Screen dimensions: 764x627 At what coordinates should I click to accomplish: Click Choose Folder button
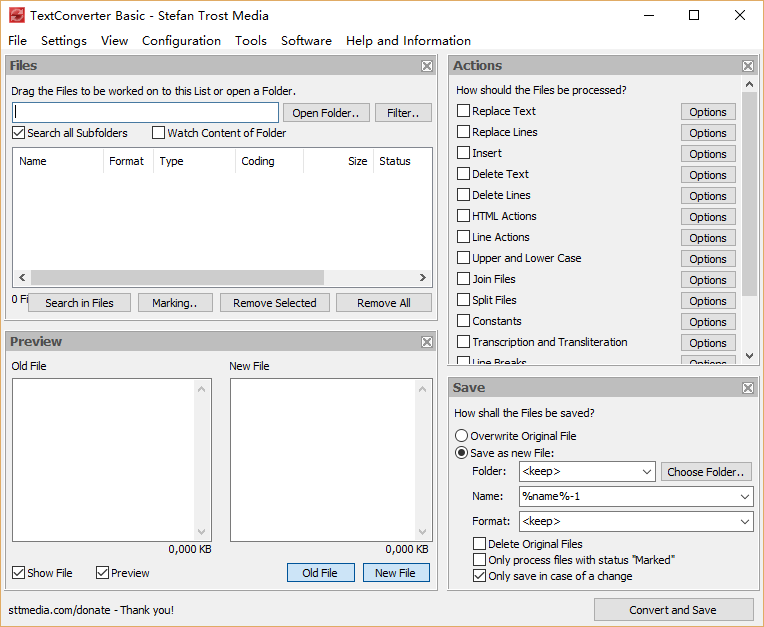coord(706,472)
